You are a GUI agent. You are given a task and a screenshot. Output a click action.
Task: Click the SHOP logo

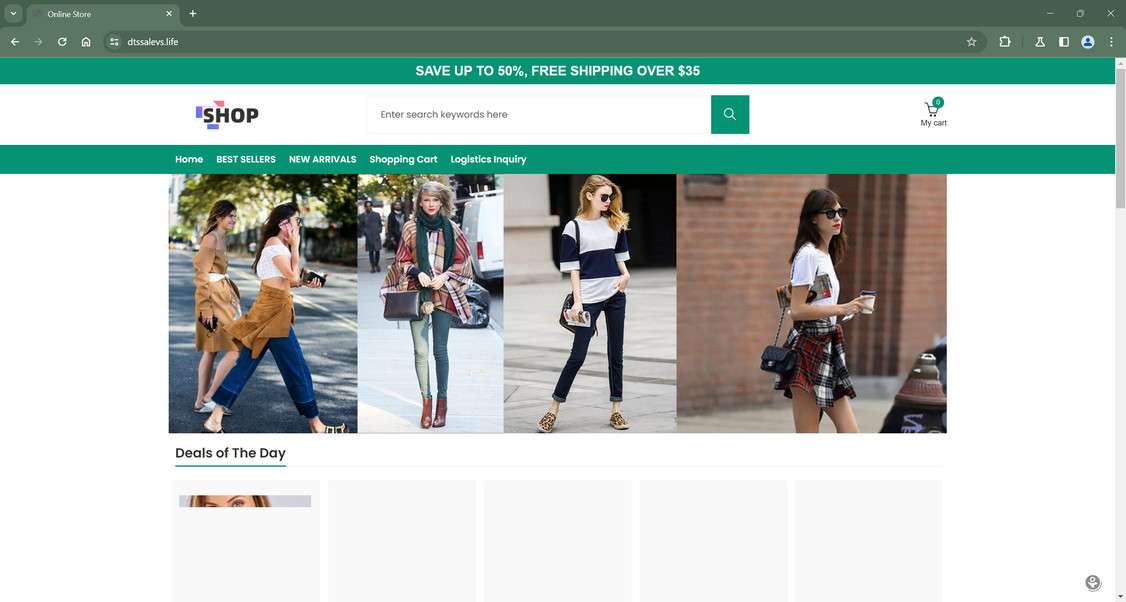227,115
